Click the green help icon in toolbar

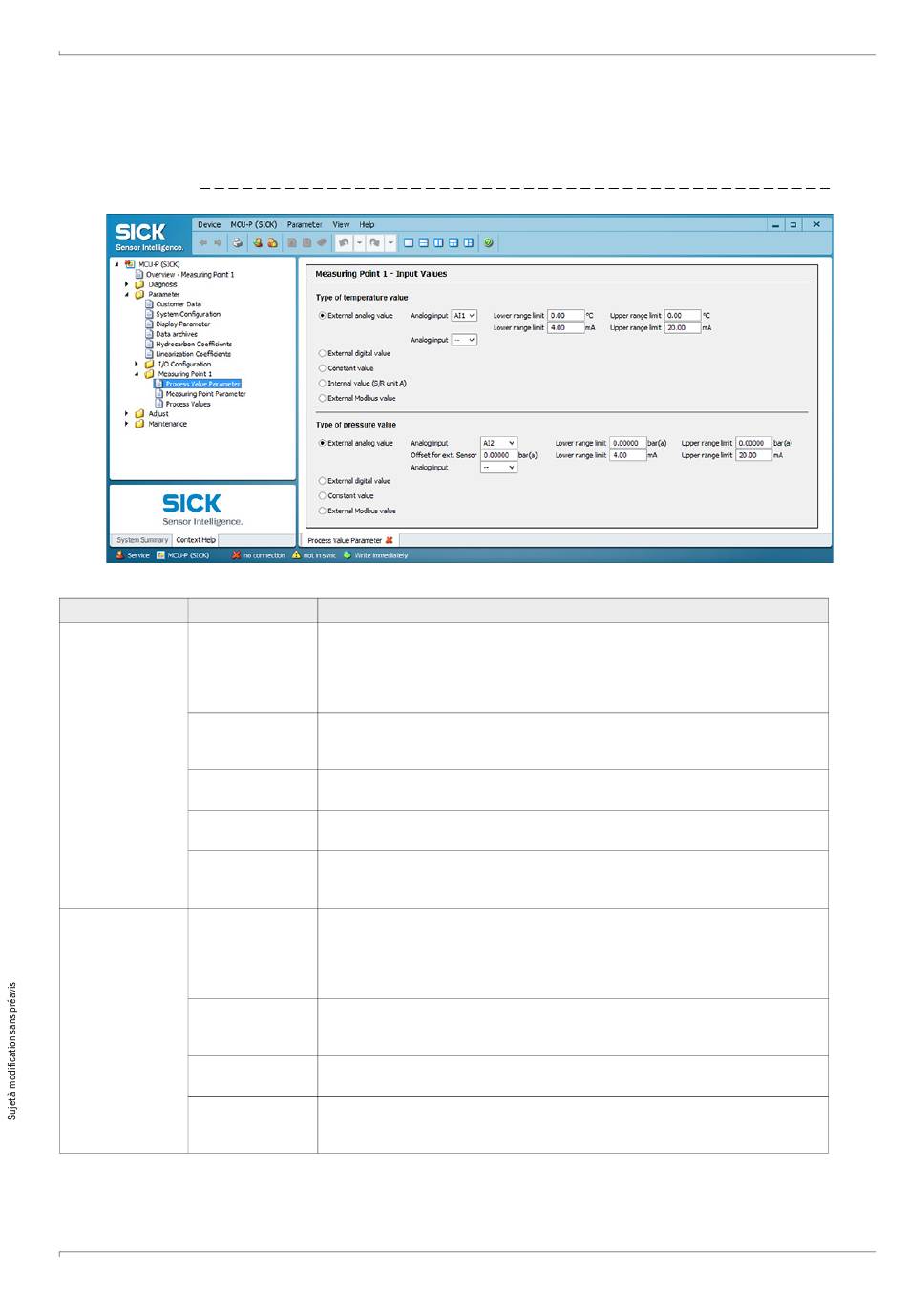(489, 243)
